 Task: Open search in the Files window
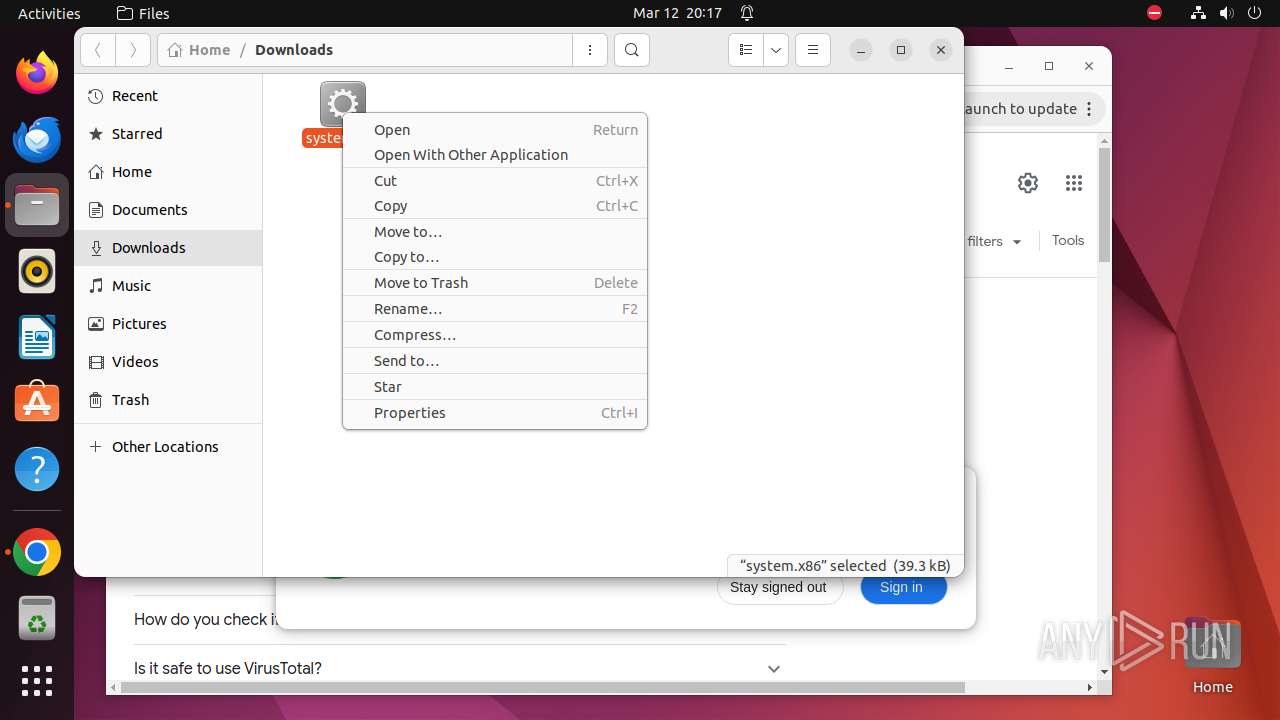tap(632, 50)
